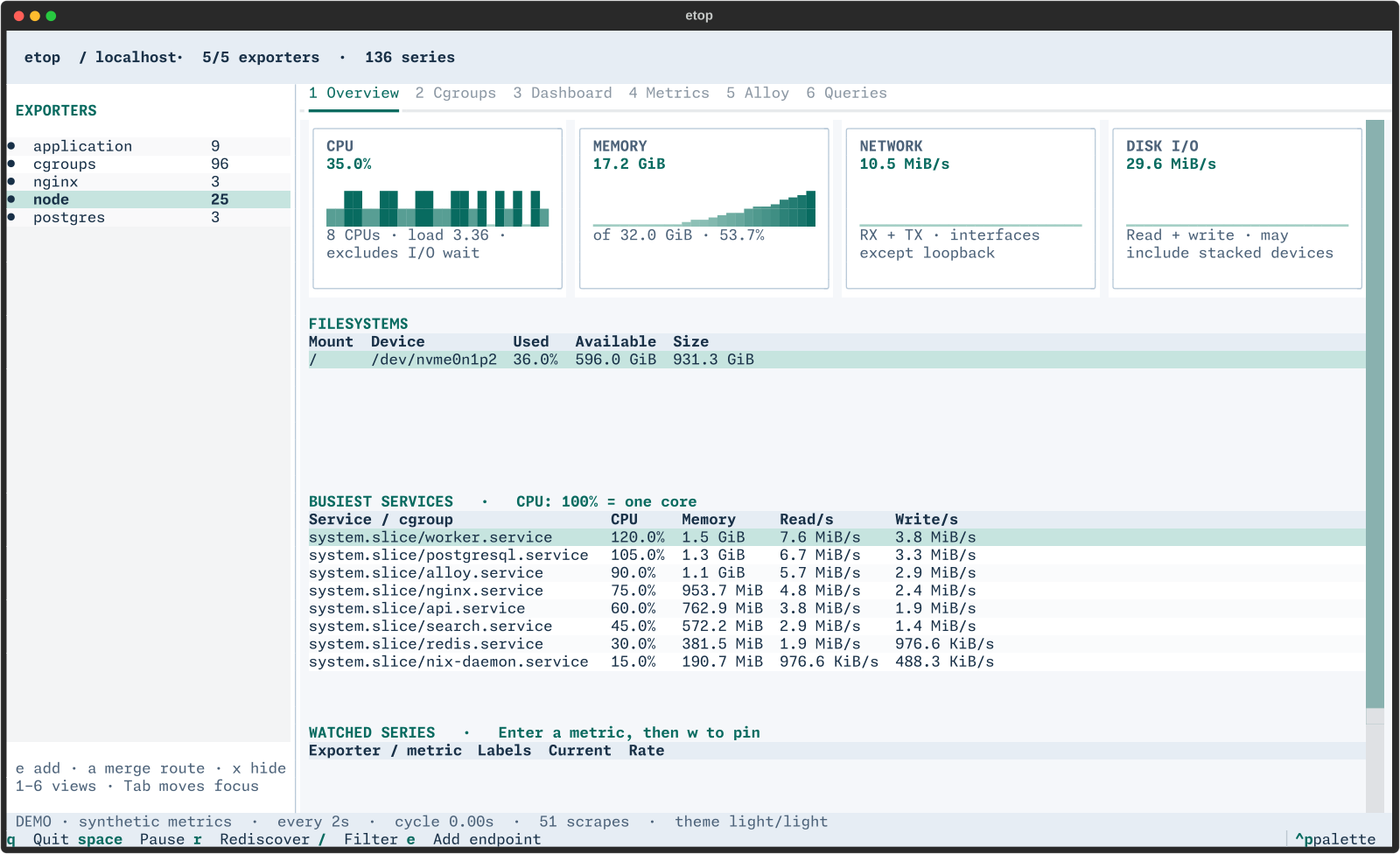The height and width of the screenshot is (854, 1400).
Task: Click the status dot beside node
Action: (11, 199)
